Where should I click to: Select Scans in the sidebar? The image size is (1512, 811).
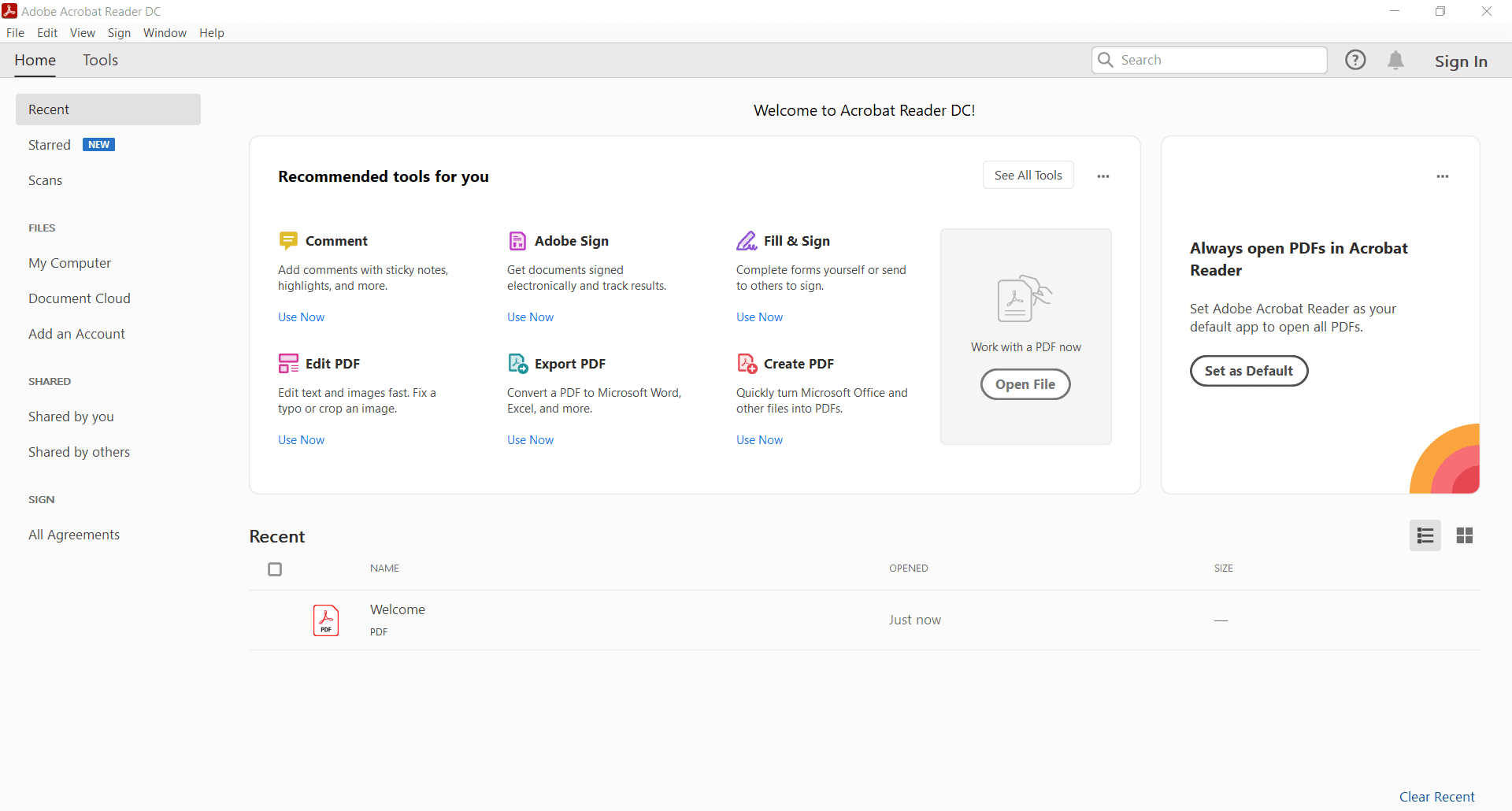(45, 180)
